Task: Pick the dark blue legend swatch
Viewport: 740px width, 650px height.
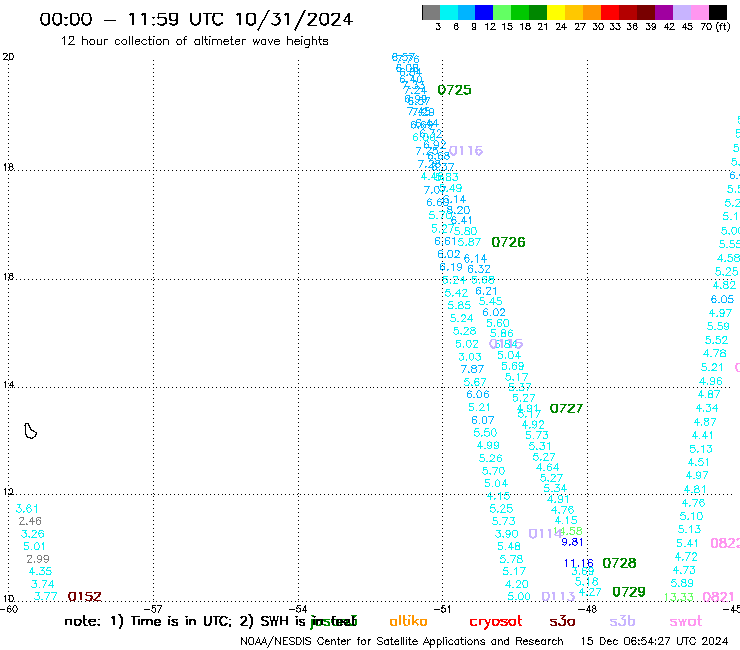Action: pos(484,12)
